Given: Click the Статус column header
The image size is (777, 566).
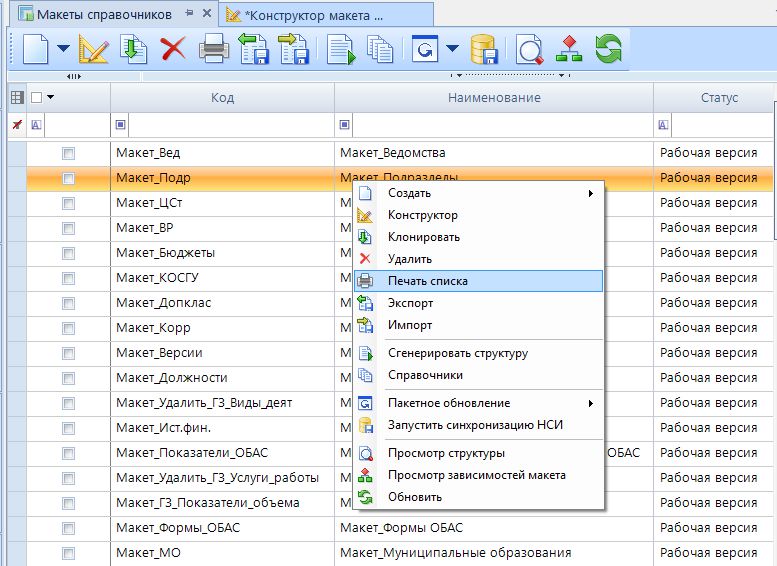Looking at the screenshot, I should [x=714, y=98].
